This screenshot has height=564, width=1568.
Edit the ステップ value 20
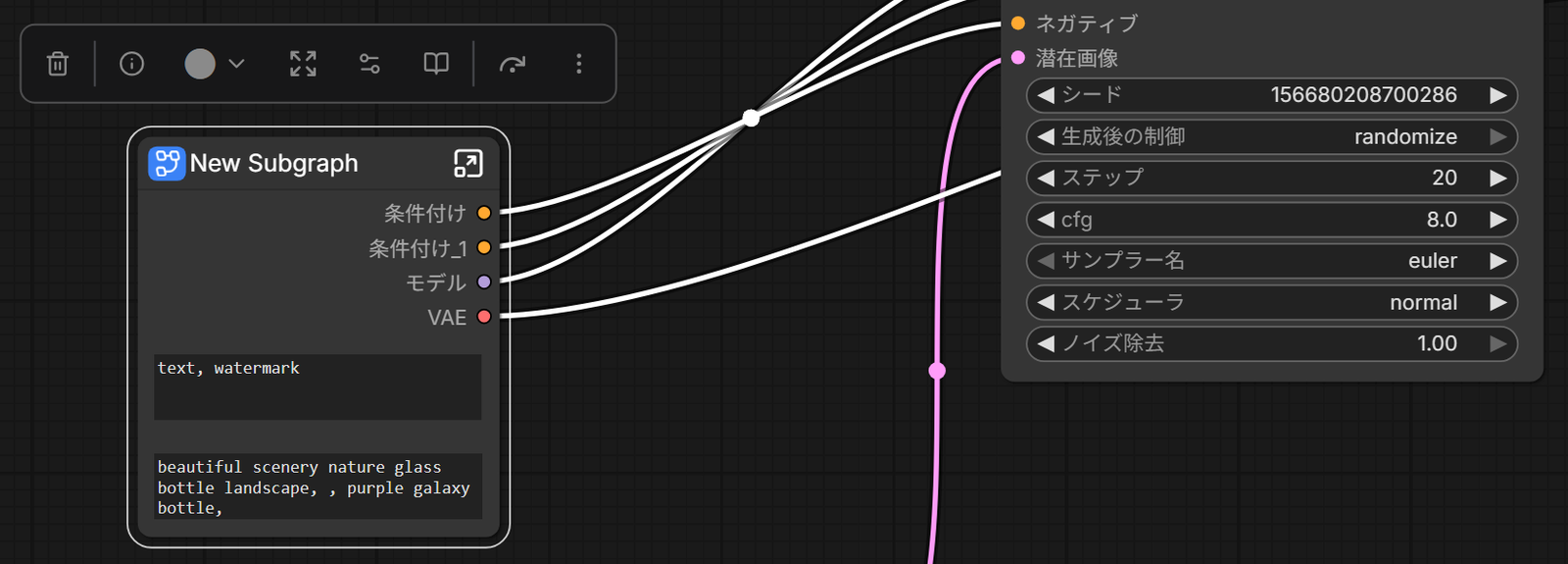(1445, 178)
